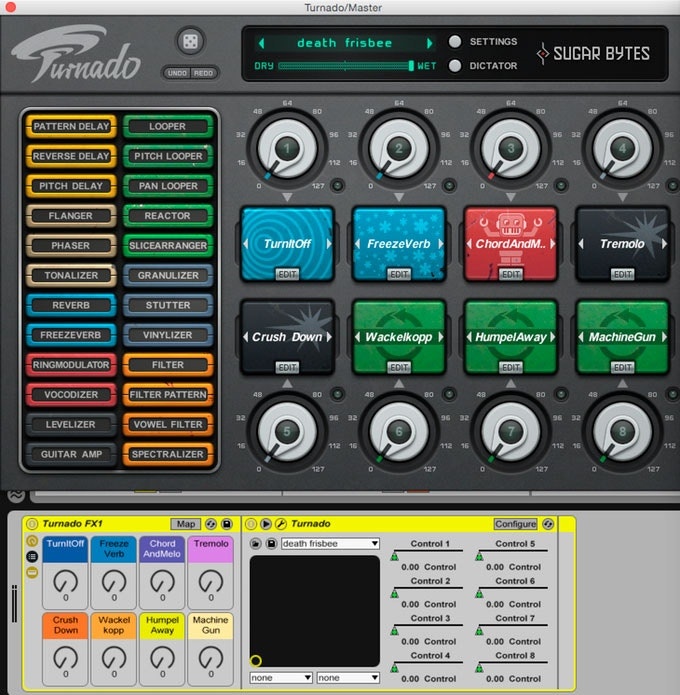Toggle the small LED beside knob 5
Screen dimensions: 680x695
(338, 394)
